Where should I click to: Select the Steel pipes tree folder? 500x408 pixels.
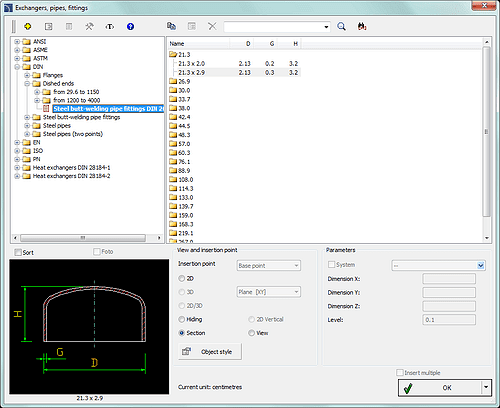[x=57, y=126]
